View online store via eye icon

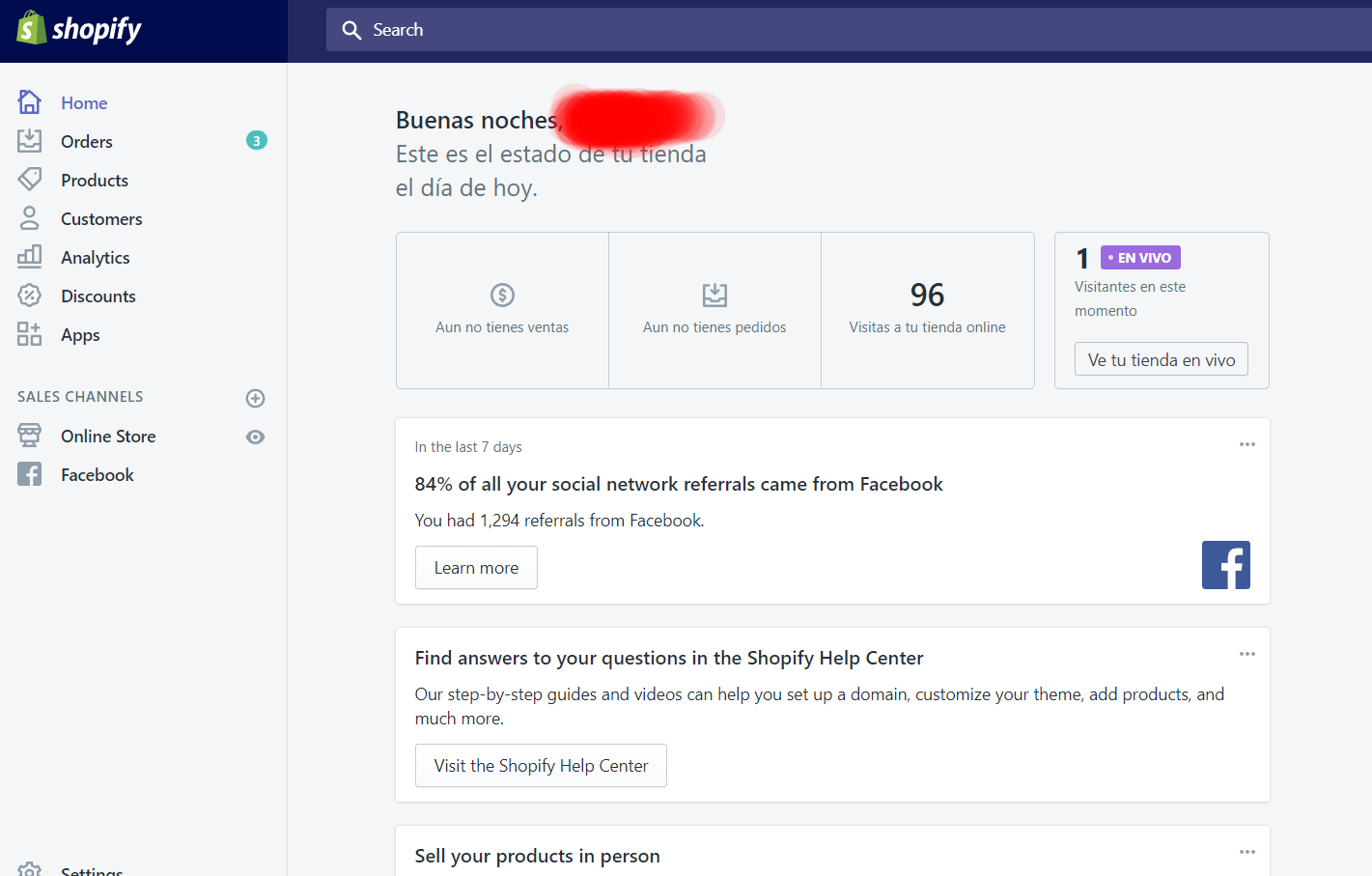256,437
